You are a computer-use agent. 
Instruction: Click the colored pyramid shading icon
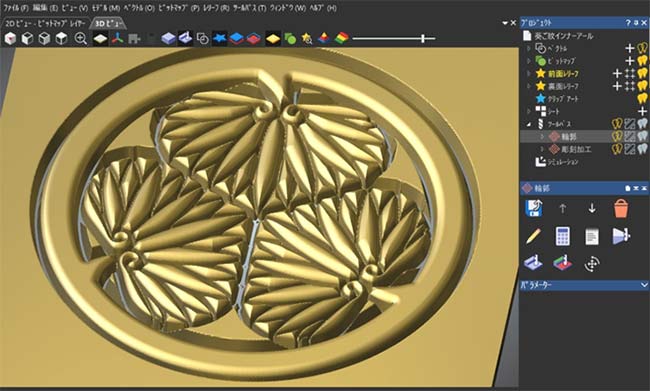[324, 39]
